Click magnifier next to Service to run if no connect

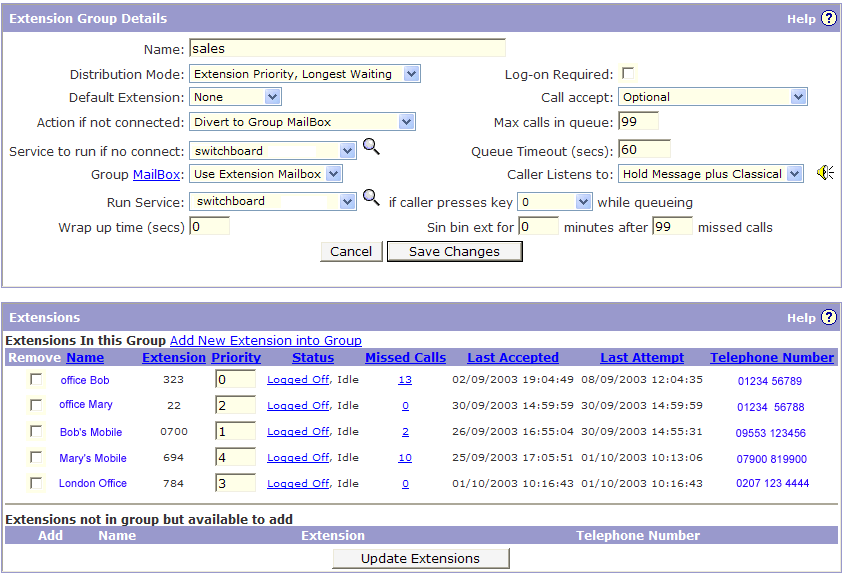click(x=371, y=146)
